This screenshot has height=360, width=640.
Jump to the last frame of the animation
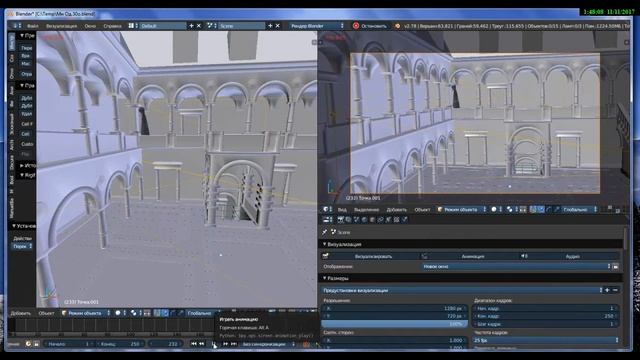(x=233, y=344)
